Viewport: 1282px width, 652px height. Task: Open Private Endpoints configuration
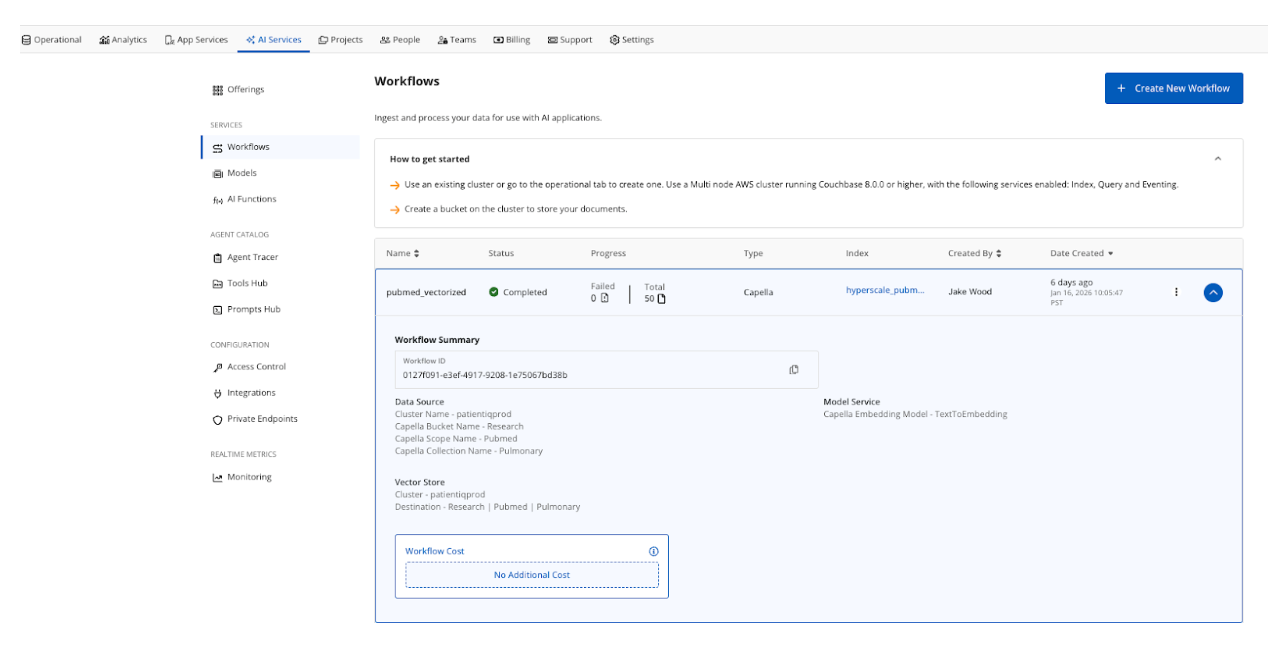coord(261,419)
